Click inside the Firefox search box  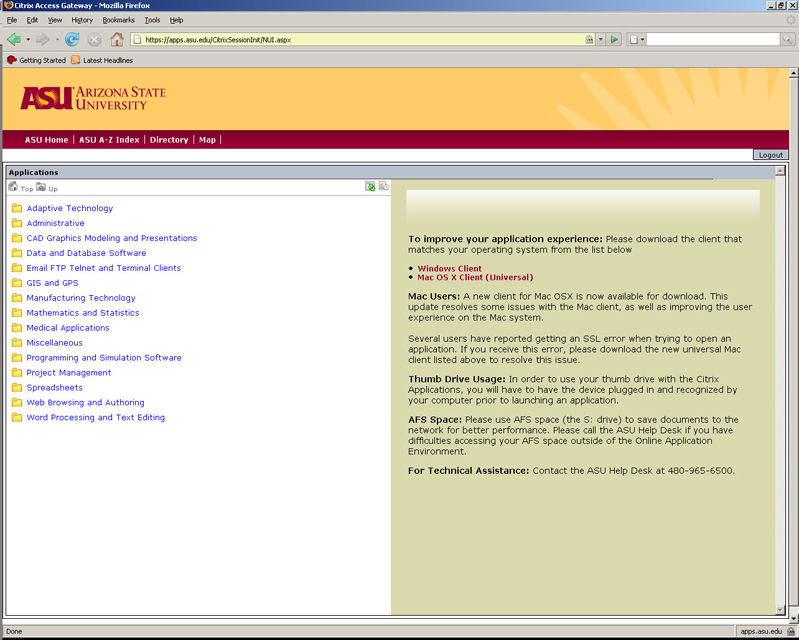(x=713, y=39)
